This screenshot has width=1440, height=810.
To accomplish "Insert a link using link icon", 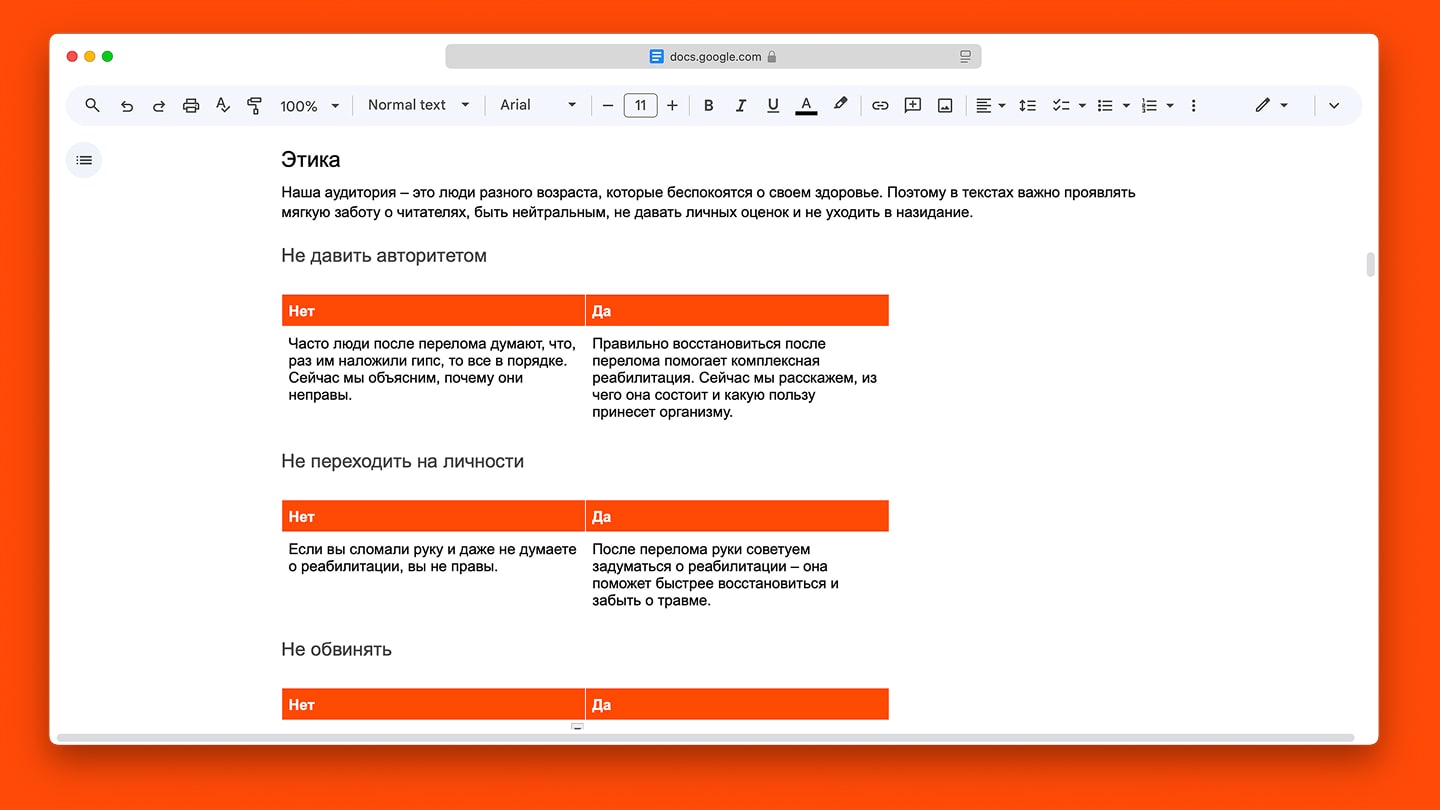I will pos(880,105).
